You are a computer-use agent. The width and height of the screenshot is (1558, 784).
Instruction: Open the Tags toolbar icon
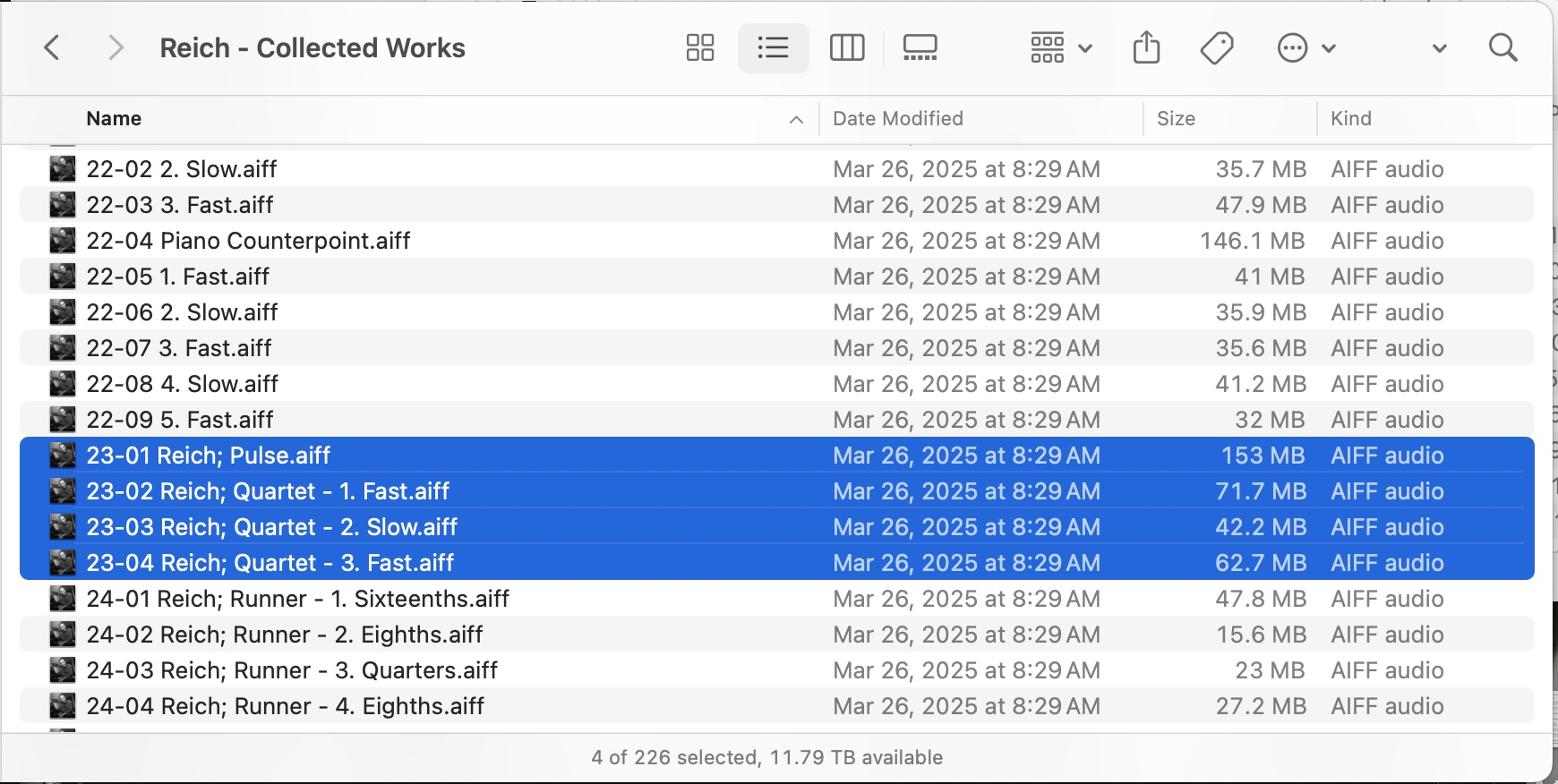click(x=1217, y=47)
